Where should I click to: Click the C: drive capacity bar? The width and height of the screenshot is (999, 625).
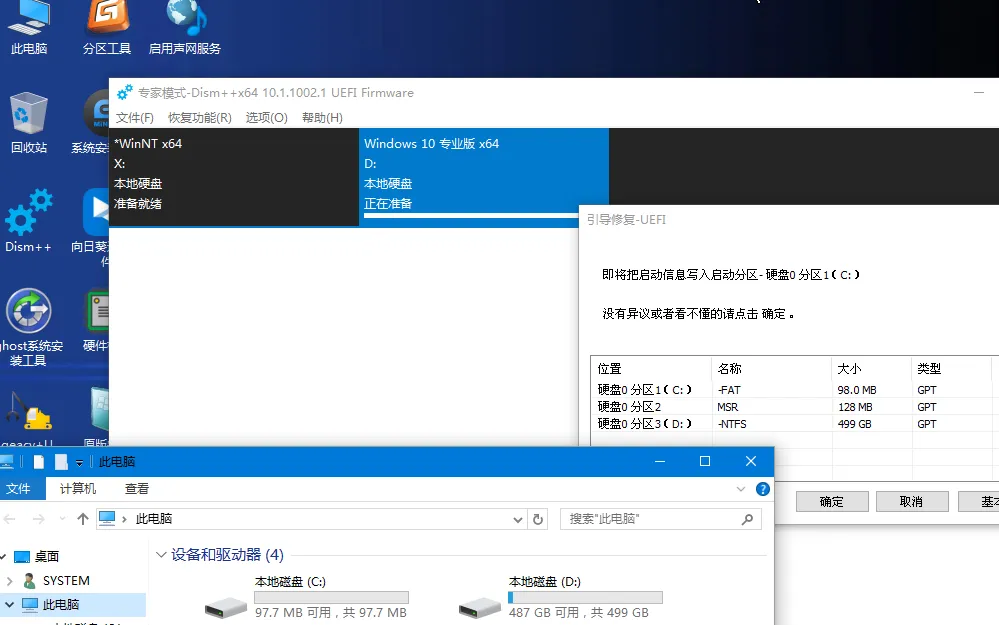331,598
